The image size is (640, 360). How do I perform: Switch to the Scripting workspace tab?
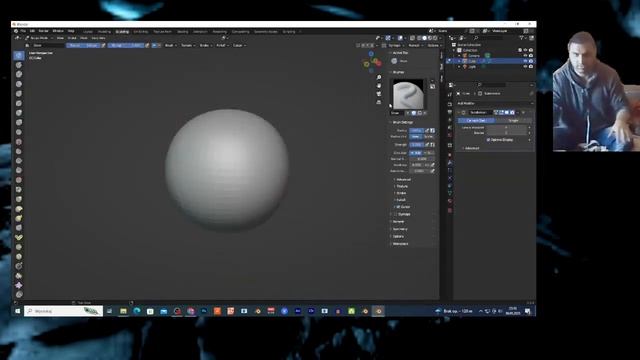coord(289,31)
